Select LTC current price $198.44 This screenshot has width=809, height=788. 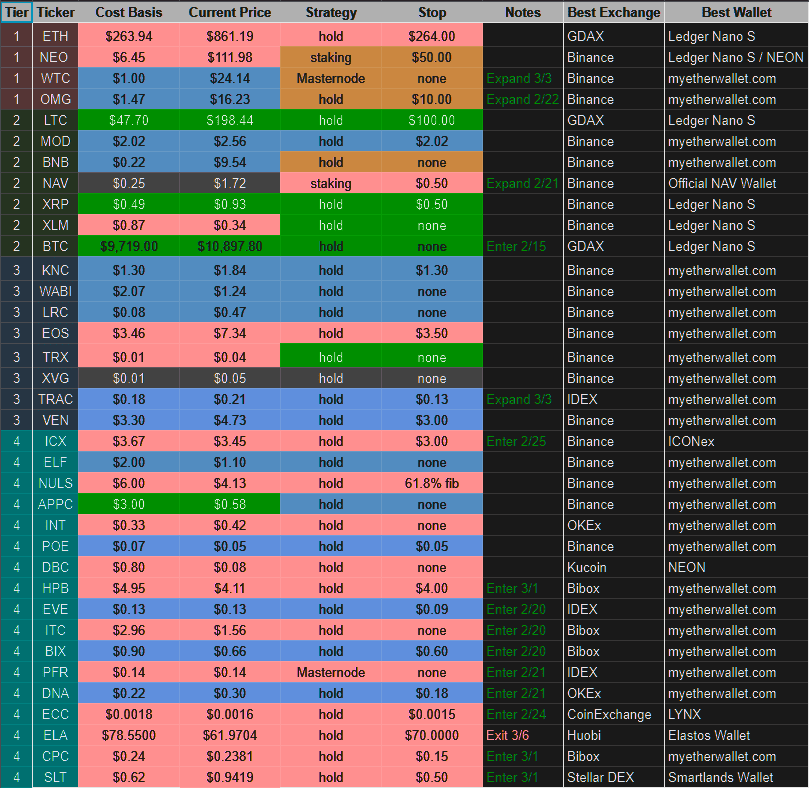click(x=230, y=120)
